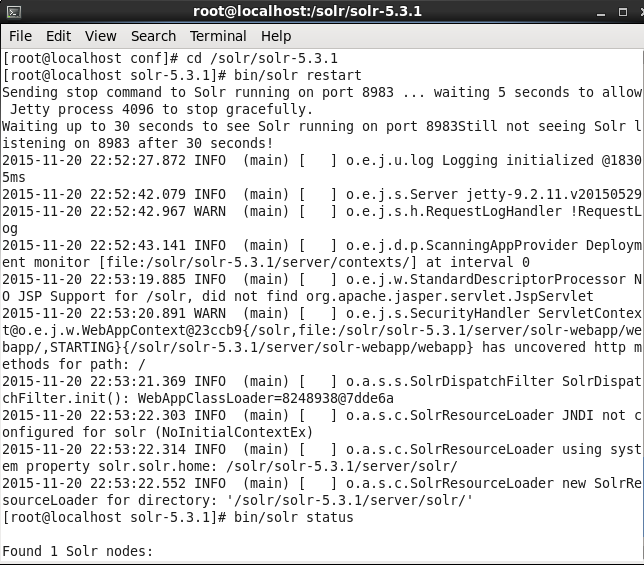The height and width of the screenshot is (565, 644).
Task: Click the 22:53:21.369 SolrDispatchFilter log line
Action: coord(322,381)
